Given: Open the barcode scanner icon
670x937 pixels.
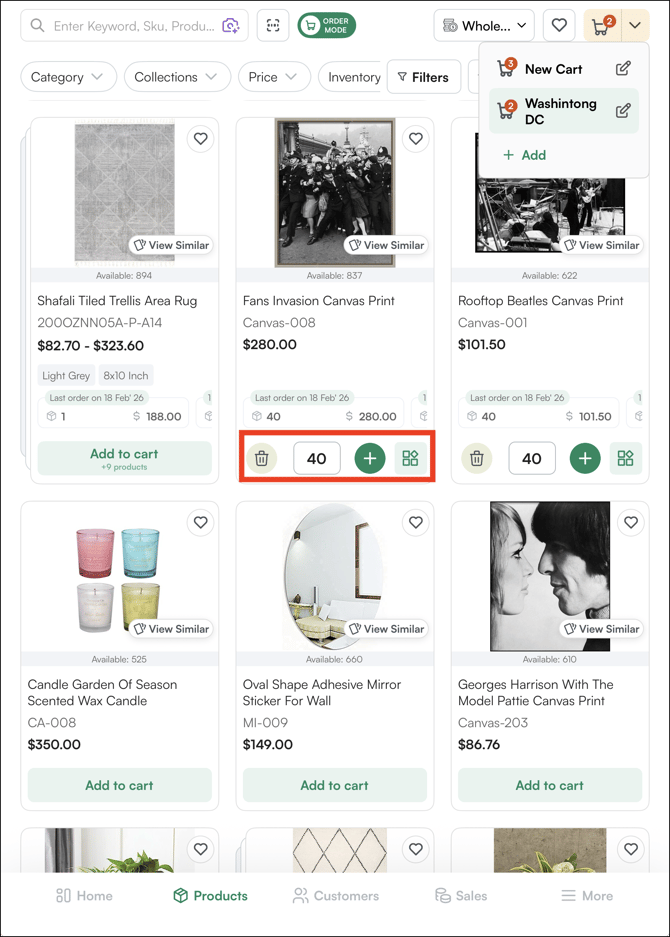Looking at the screenshot, I should tap(273, 26).
